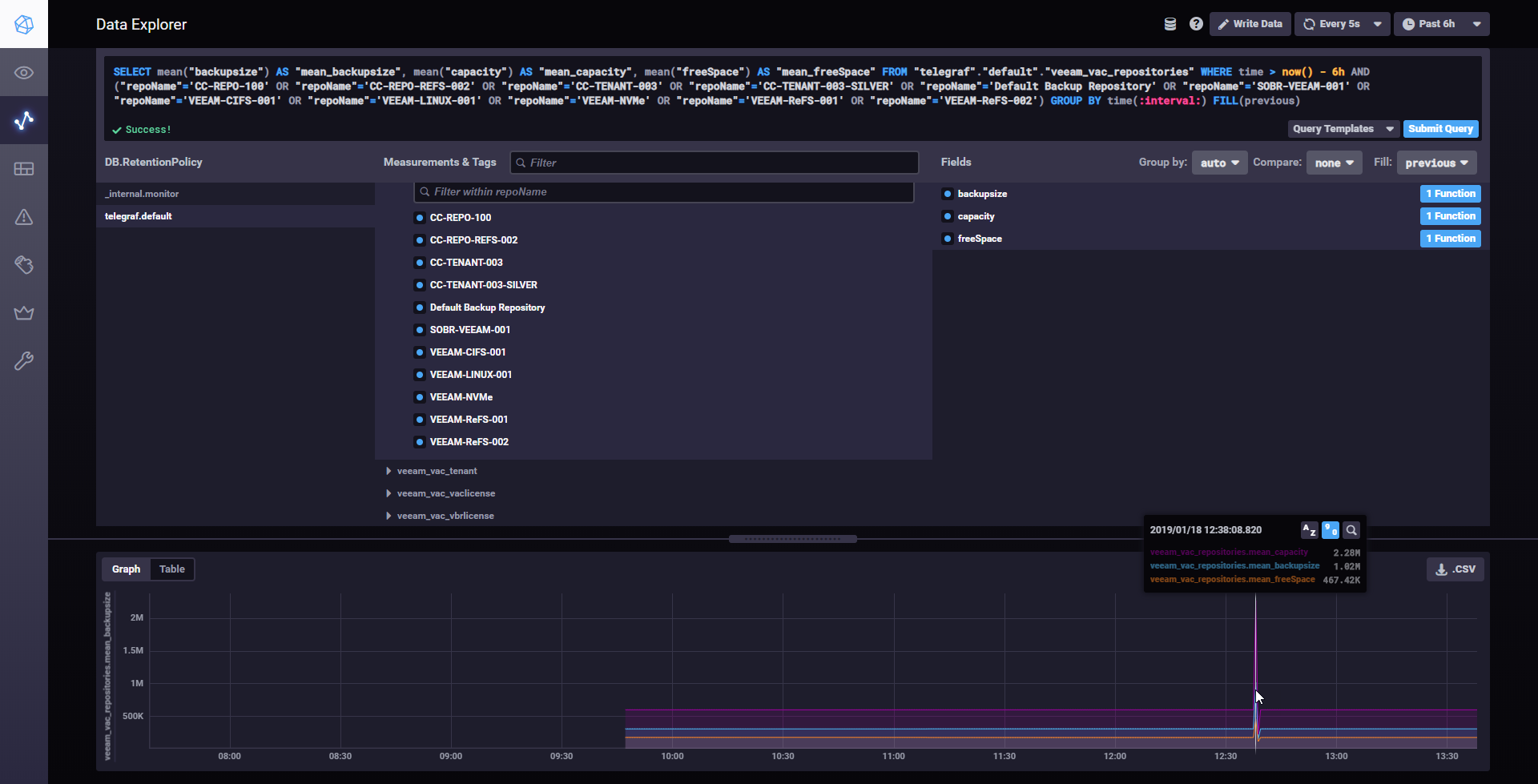Open Configuration wrench icon in sidebar

[x=24, y=361]
